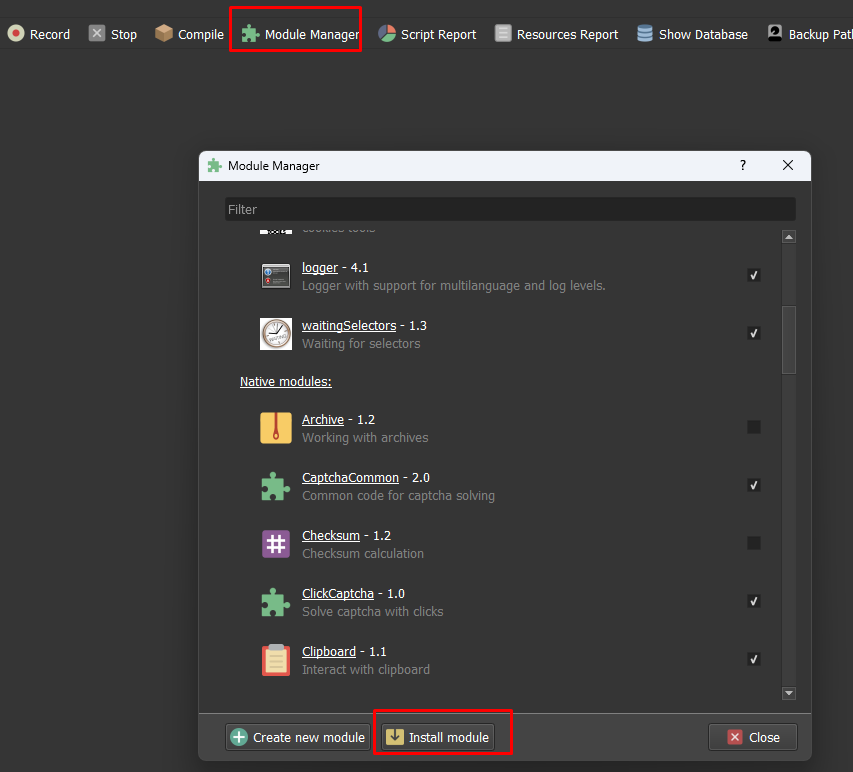Click the Checksum module hash icon

276,544
